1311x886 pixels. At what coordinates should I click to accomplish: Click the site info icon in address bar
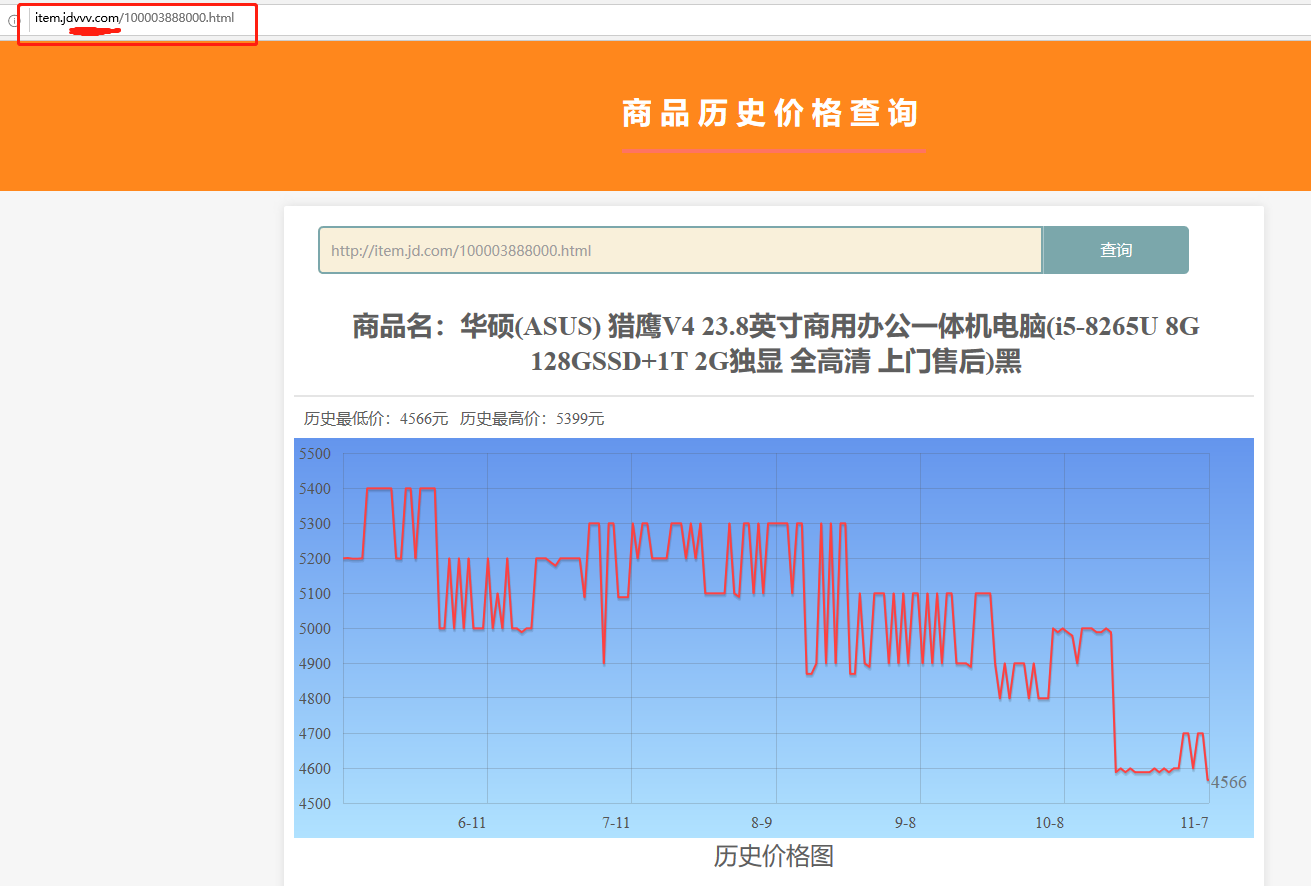click(x=13, y=20)
